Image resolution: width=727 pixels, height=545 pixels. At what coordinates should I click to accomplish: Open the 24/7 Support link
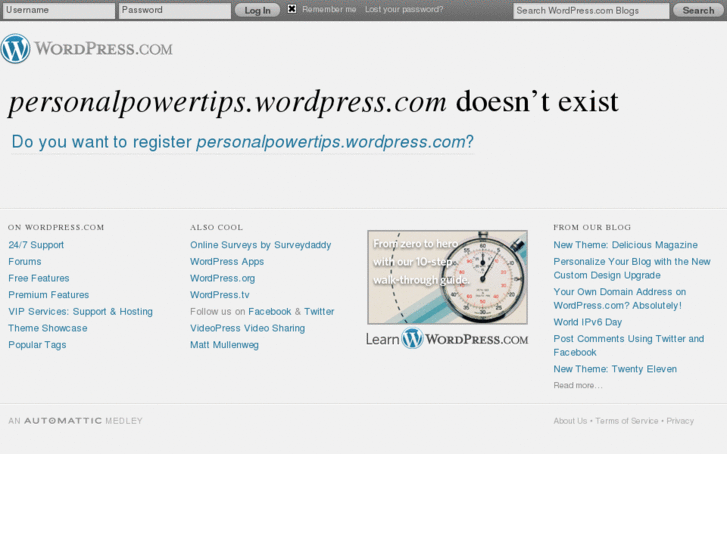(36, 245)
